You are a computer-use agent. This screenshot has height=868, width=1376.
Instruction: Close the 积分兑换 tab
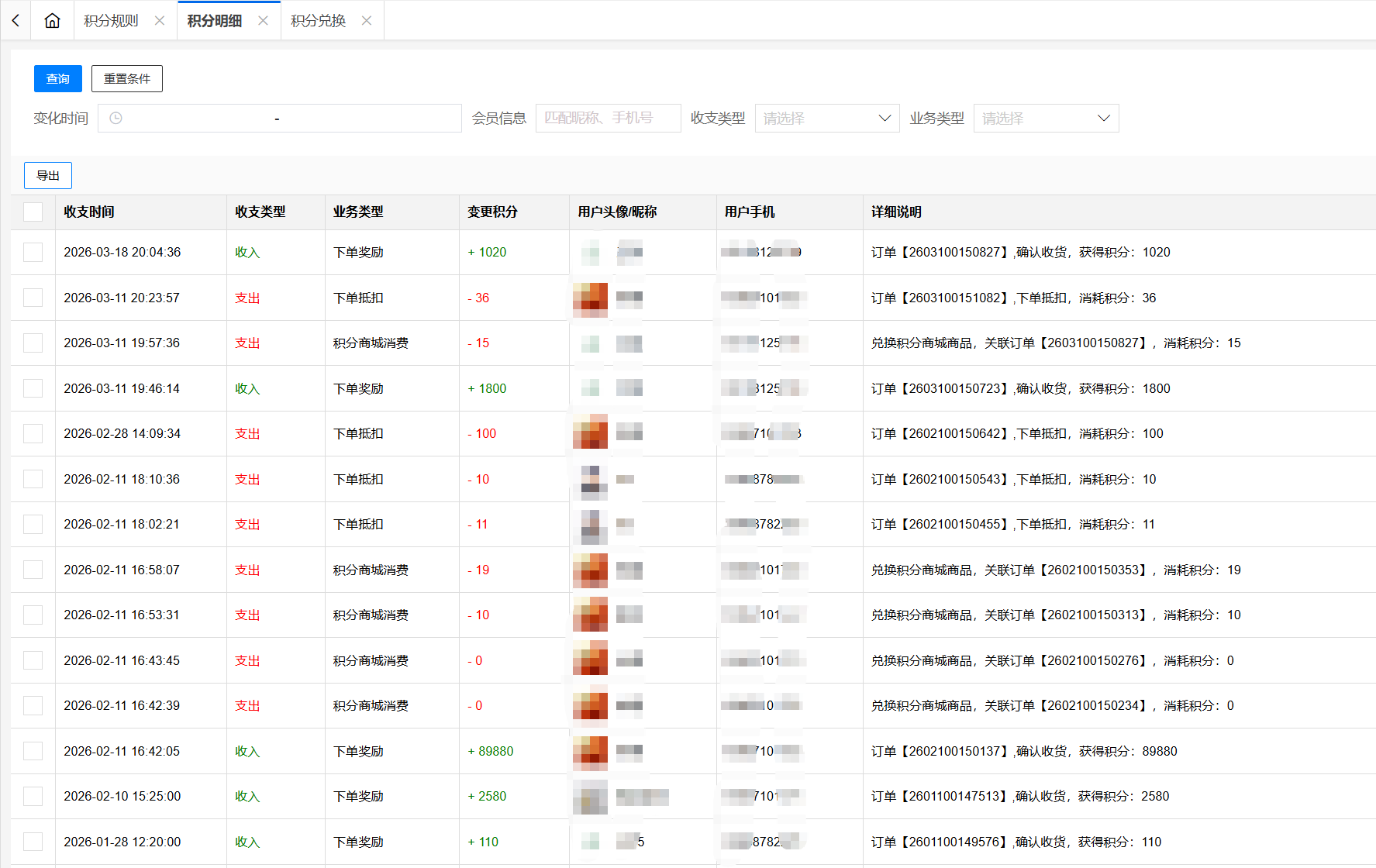pyautogui.click(x=367, y=21)
